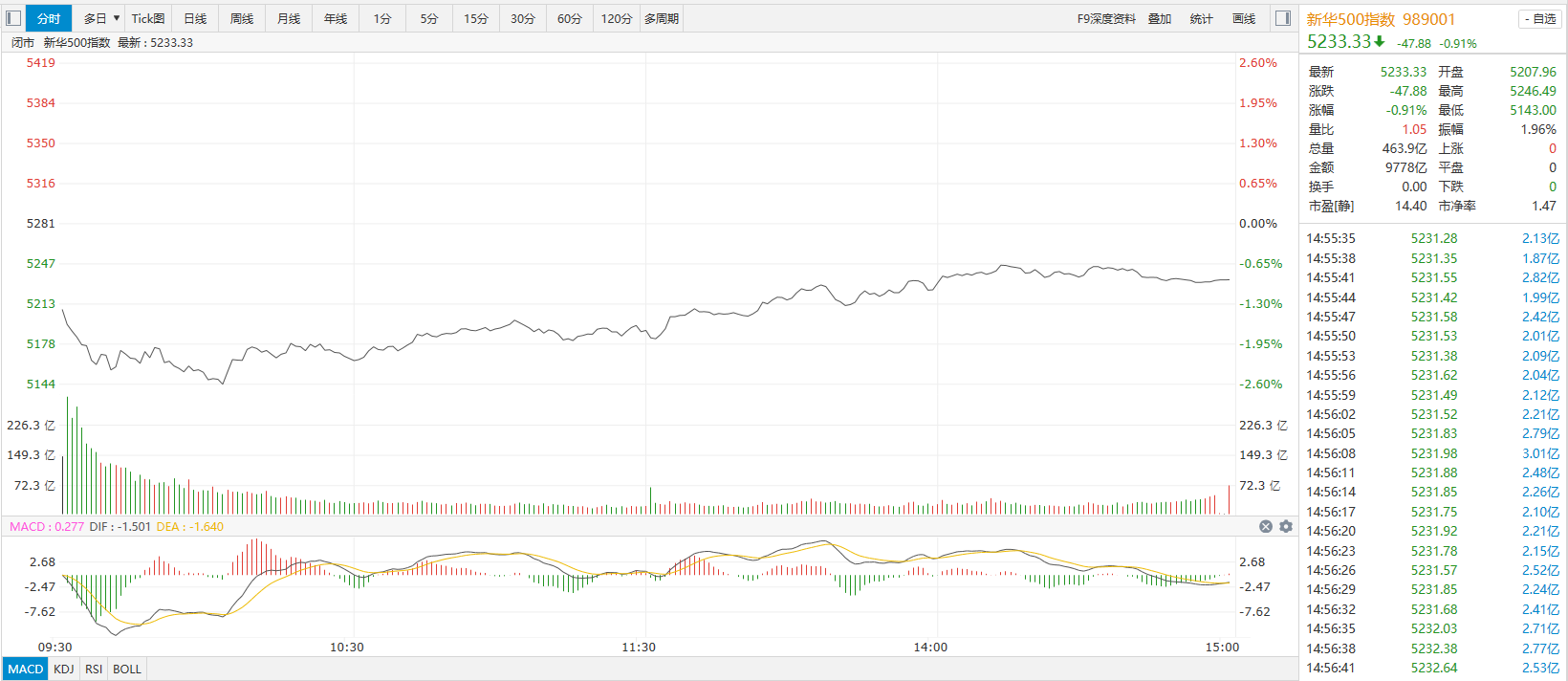1568x681 pixels.
Task: Toggle the left sidebar panel icon
Action: point(13,18)
